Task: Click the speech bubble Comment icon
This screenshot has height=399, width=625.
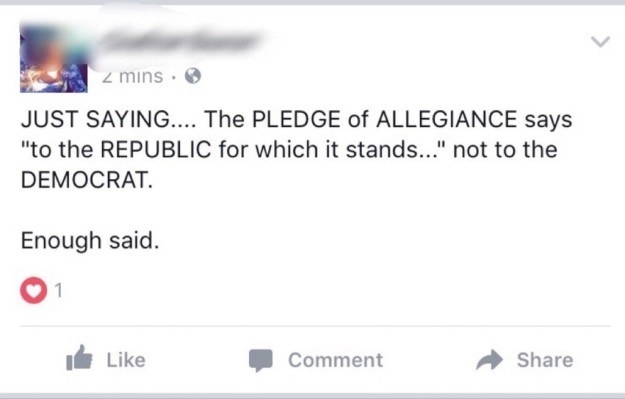Action: [261, 360]
